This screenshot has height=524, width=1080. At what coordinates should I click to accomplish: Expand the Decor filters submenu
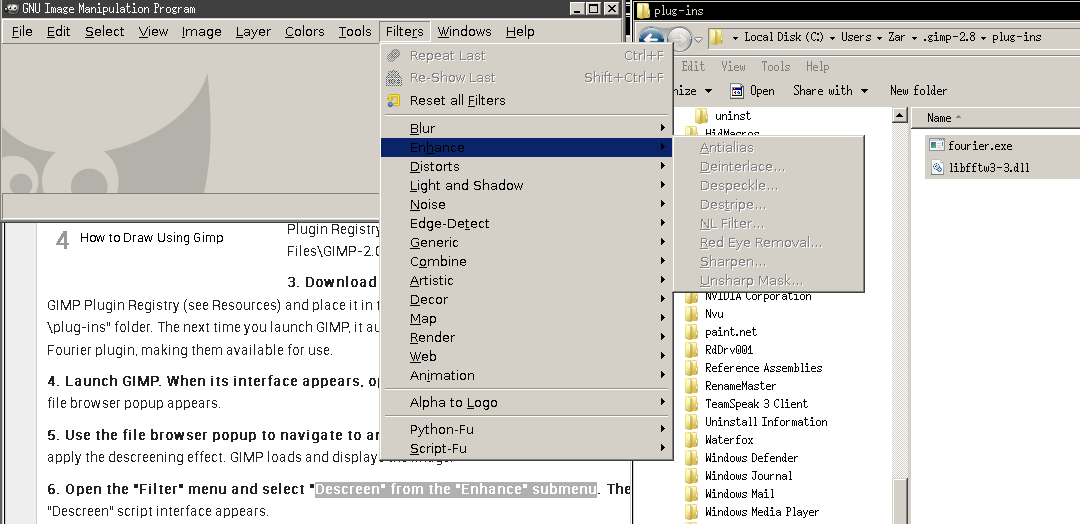(x=526, y=300)
